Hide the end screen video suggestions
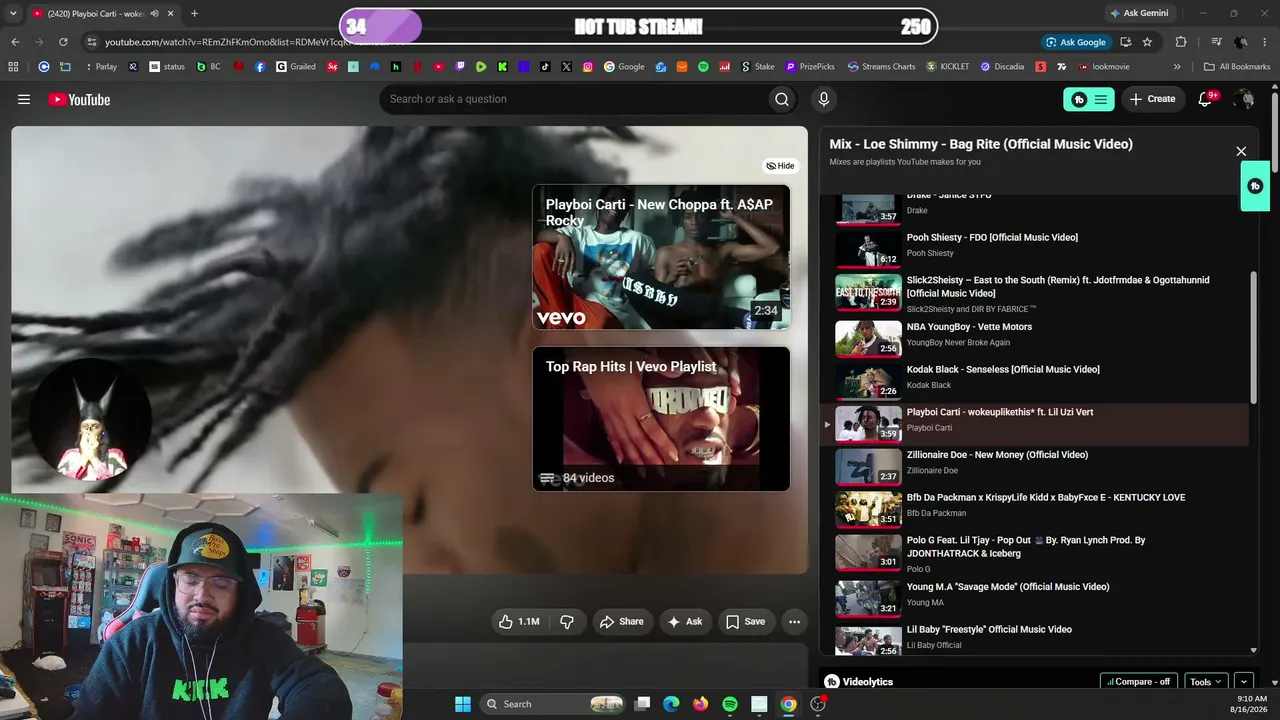Viewport: 1280px width, 720px height. pyautogui.click(x=781, y=166)
